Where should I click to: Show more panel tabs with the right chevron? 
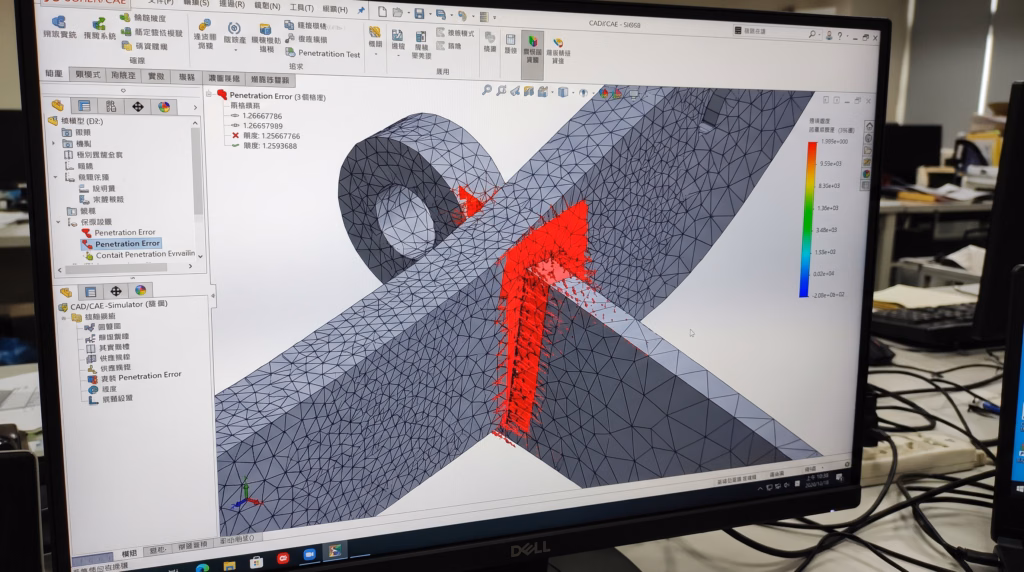point(195,108)
